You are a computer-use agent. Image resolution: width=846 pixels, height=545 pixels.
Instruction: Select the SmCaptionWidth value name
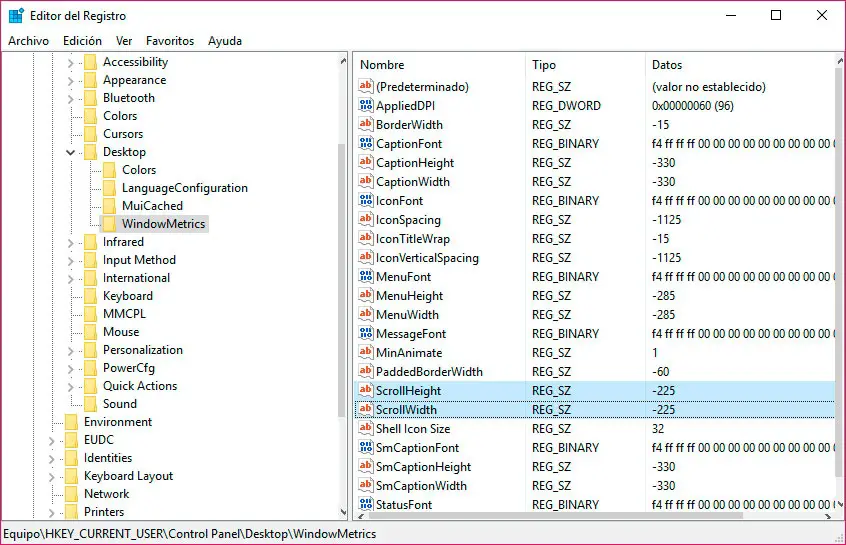point(421,486)
